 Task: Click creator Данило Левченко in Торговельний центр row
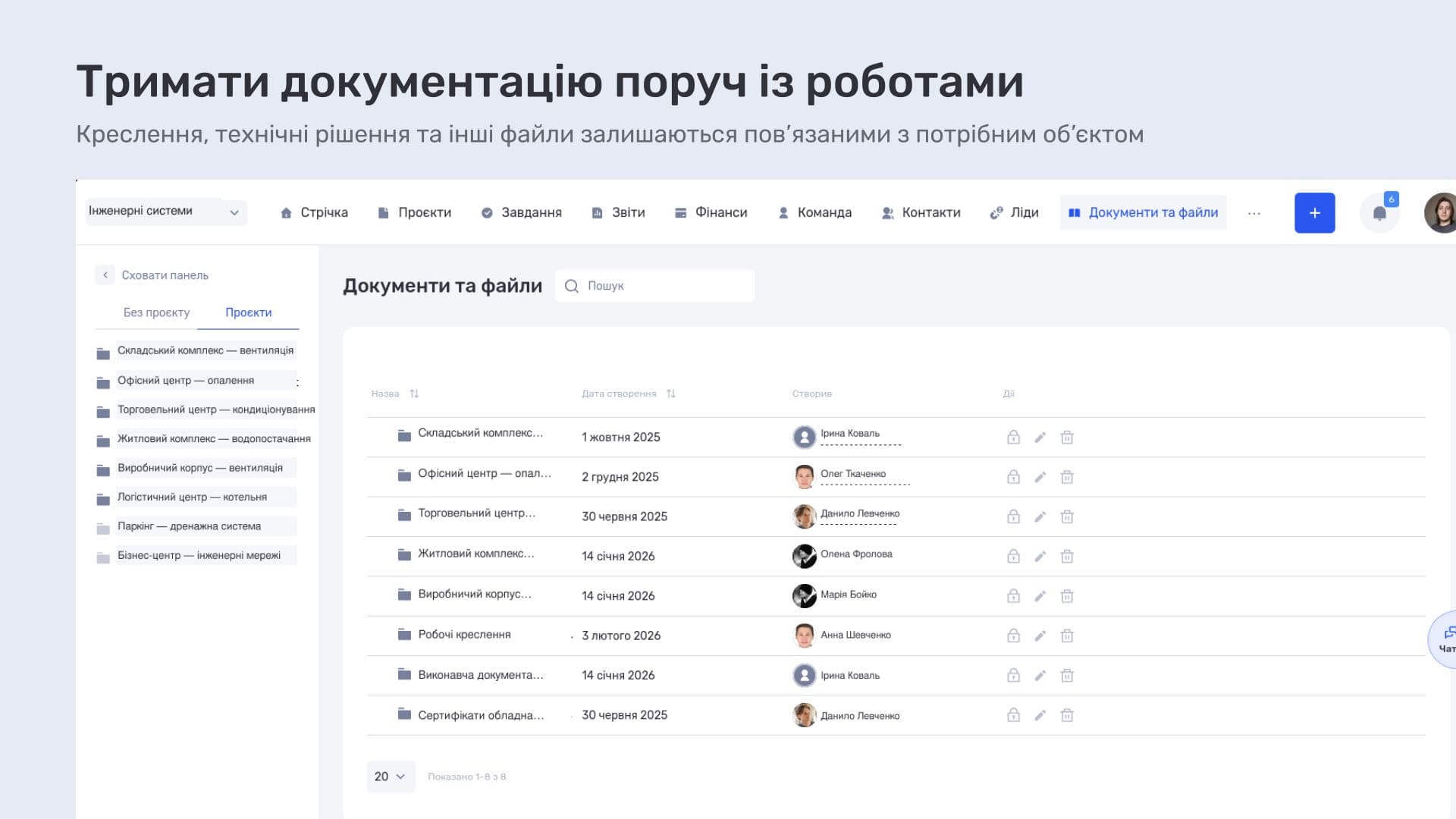[x=859, y=514]
